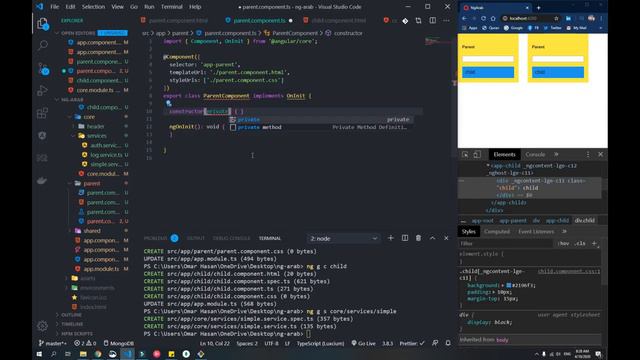Switch to the DEBUG CONSOLE tab
The image size is (640, 360).
coord(231,238)
